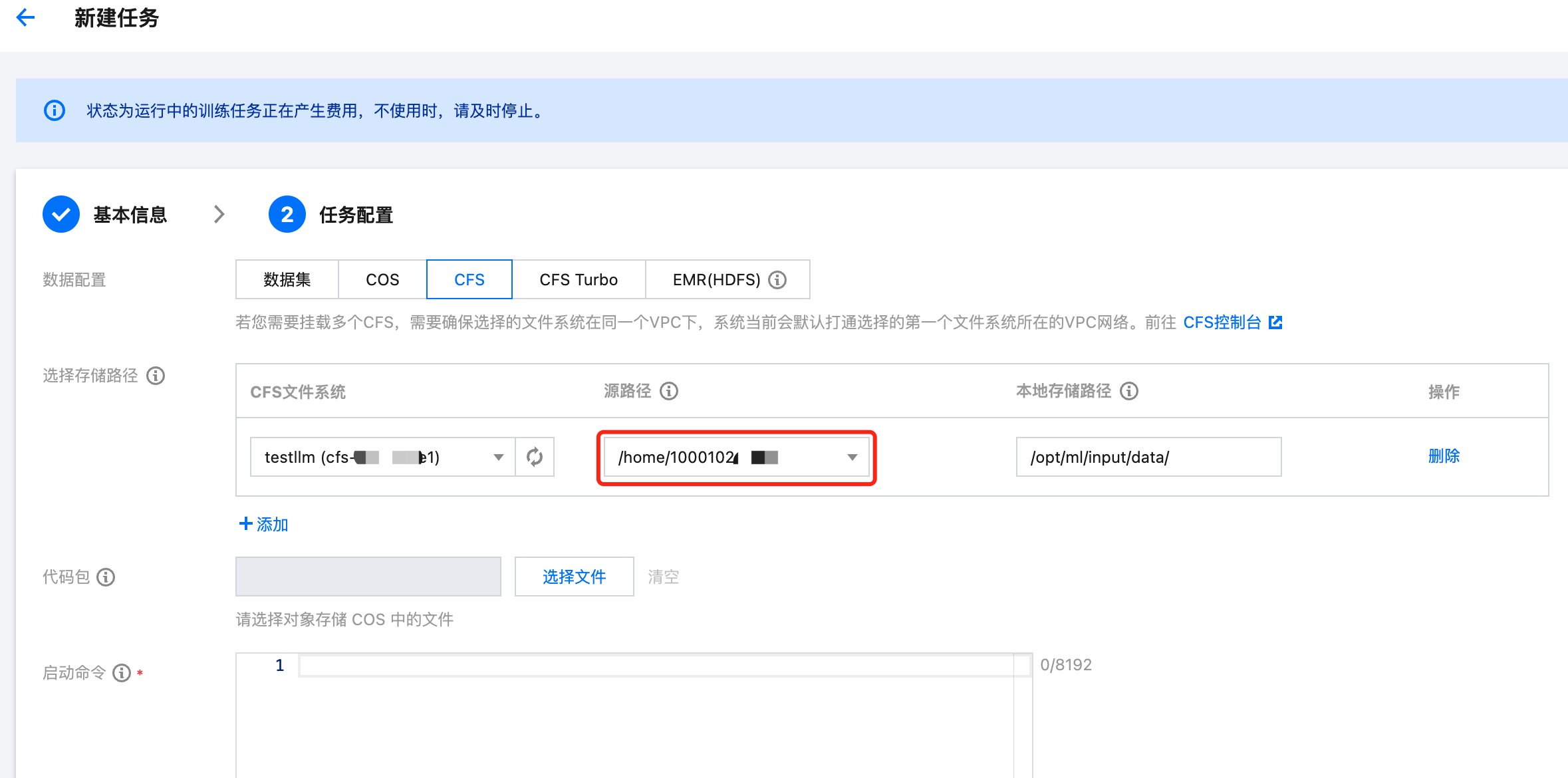Viewport: 1568px width, 778px height.
Task: Open the CFS控制台 link
Action: tap(1222, 323)
